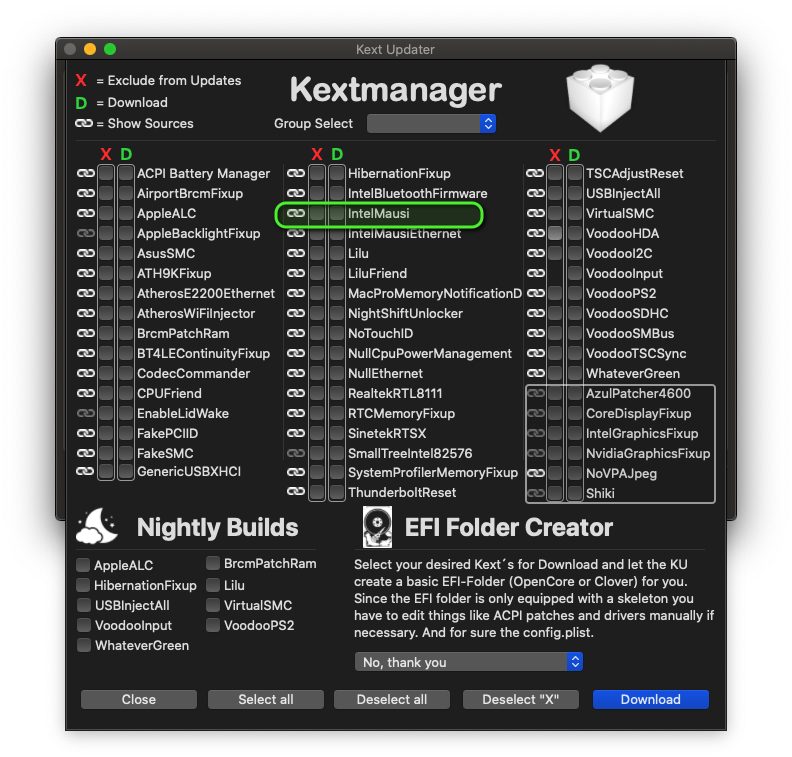Open source link for USBInjectAll kext
The image size is (792, 757).
pos(535,193)
